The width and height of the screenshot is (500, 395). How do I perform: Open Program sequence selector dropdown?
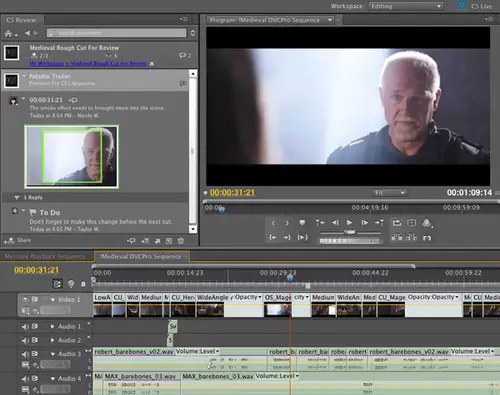[330, 20]
